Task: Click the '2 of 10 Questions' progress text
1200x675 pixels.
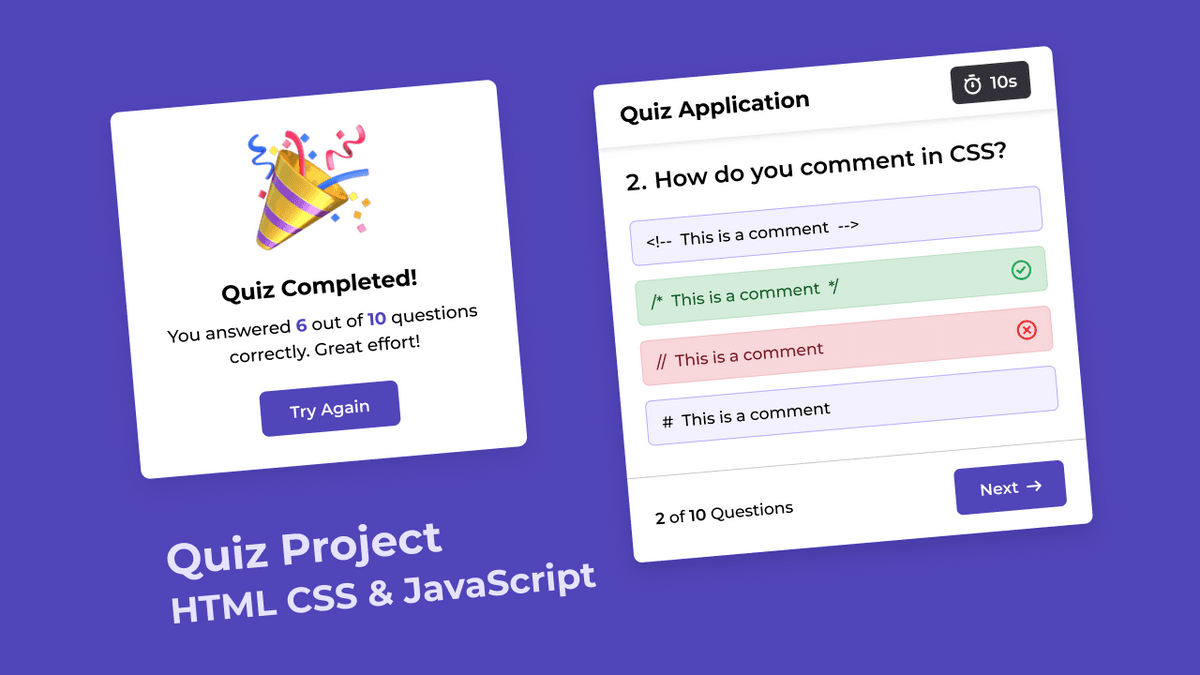Action: (724, 513)
